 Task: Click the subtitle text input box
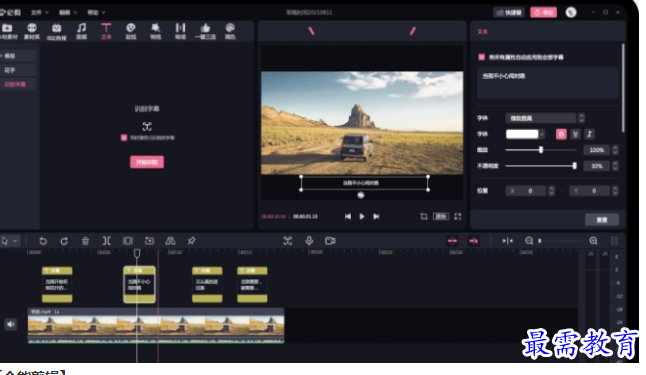tap(548, 83)
